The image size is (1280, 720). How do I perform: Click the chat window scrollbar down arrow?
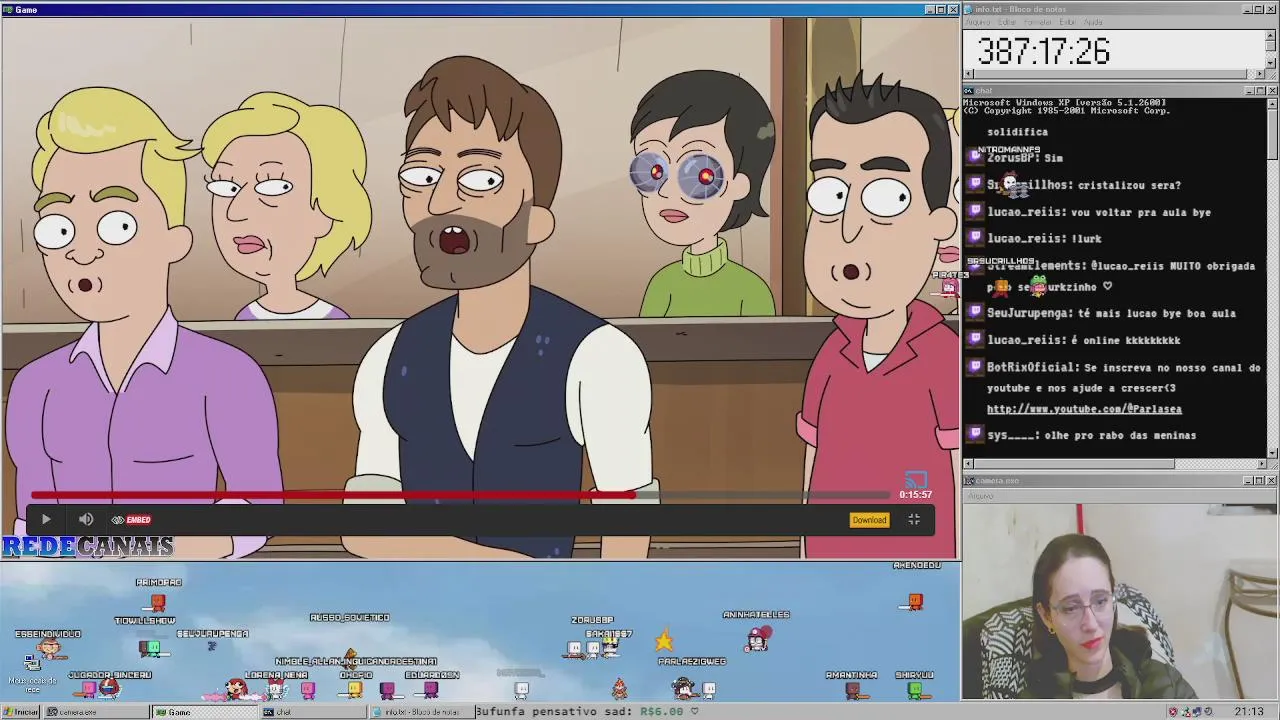tap(1271, 452)
